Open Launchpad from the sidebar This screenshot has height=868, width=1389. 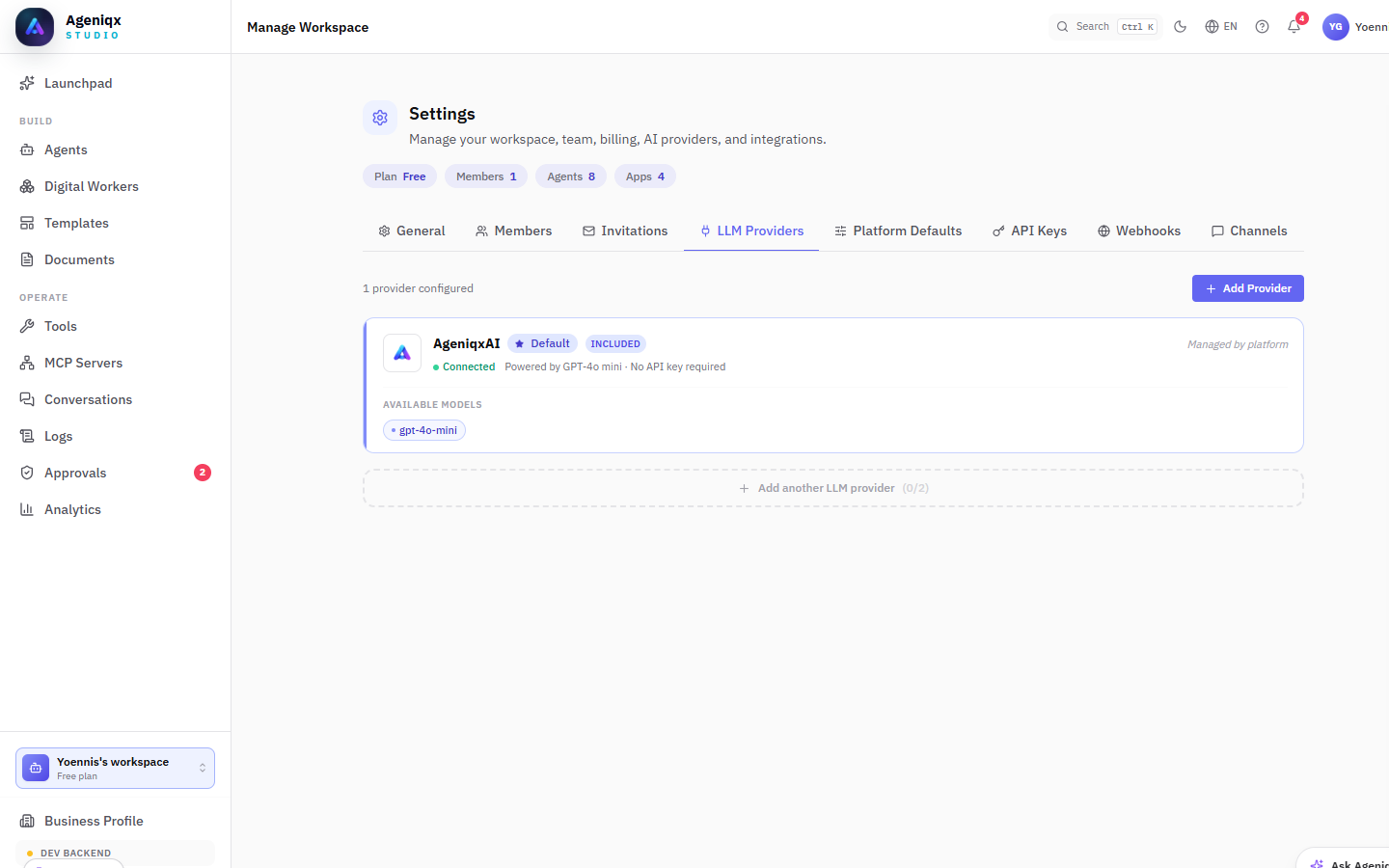click(115, 83)
